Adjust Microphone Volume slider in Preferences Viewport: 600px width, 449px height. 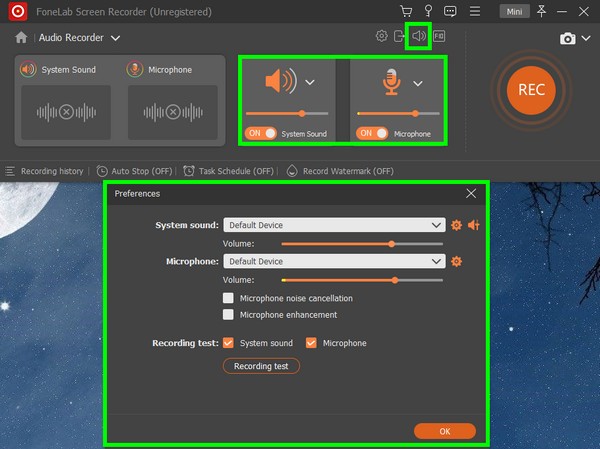click(362, 280)
